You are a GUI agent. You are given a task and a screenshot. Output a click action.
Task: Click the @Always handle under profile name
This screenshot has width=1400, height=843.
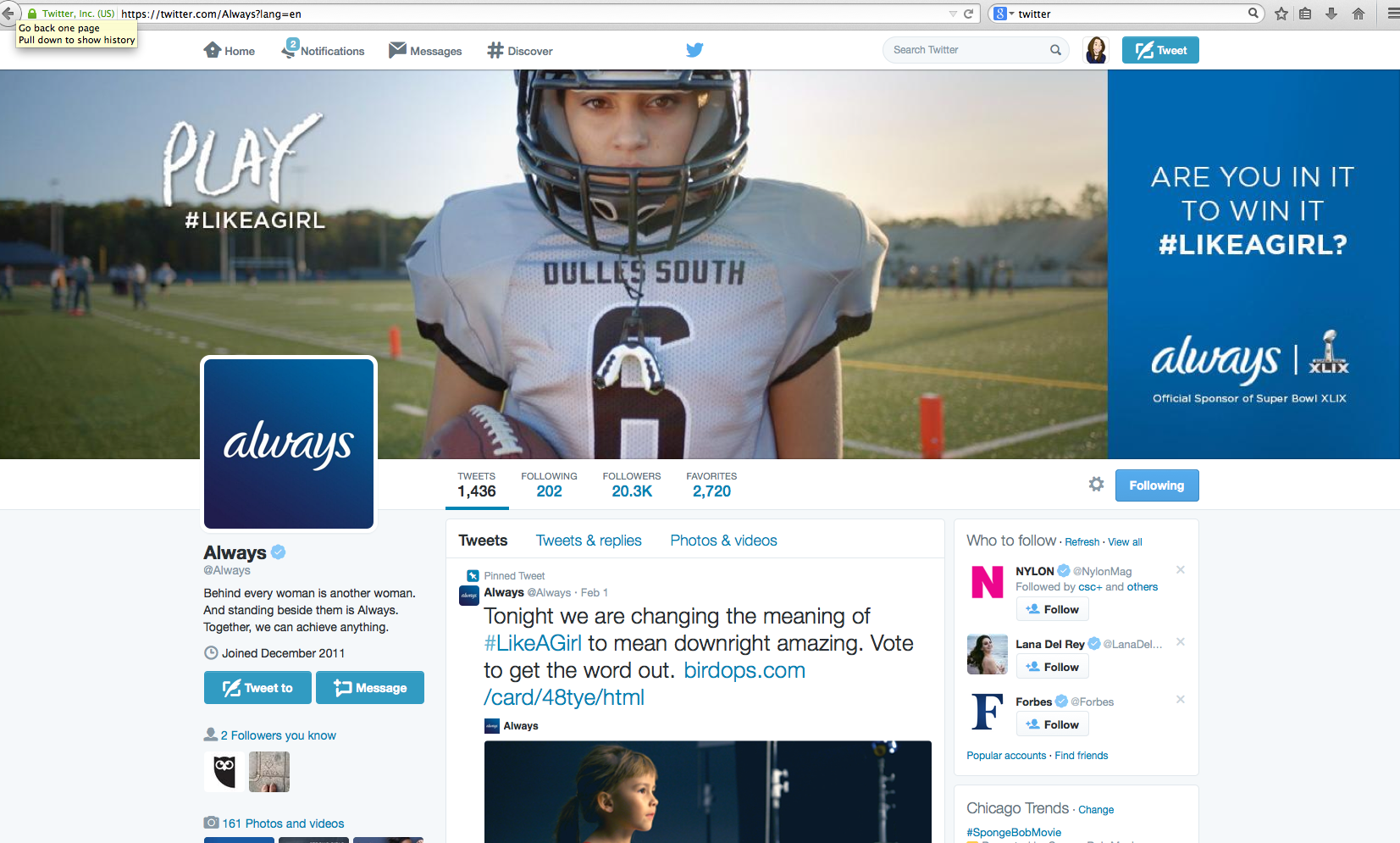227,570
